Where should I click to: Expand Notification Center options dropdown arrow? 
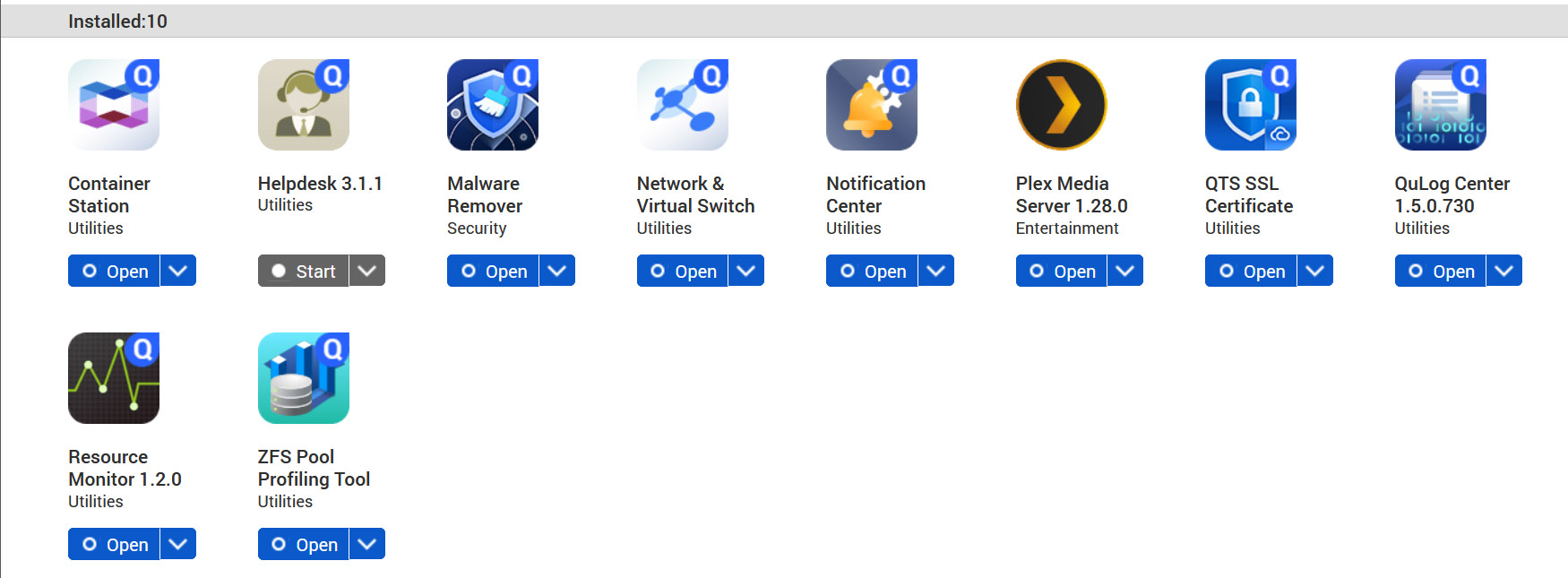936,271
